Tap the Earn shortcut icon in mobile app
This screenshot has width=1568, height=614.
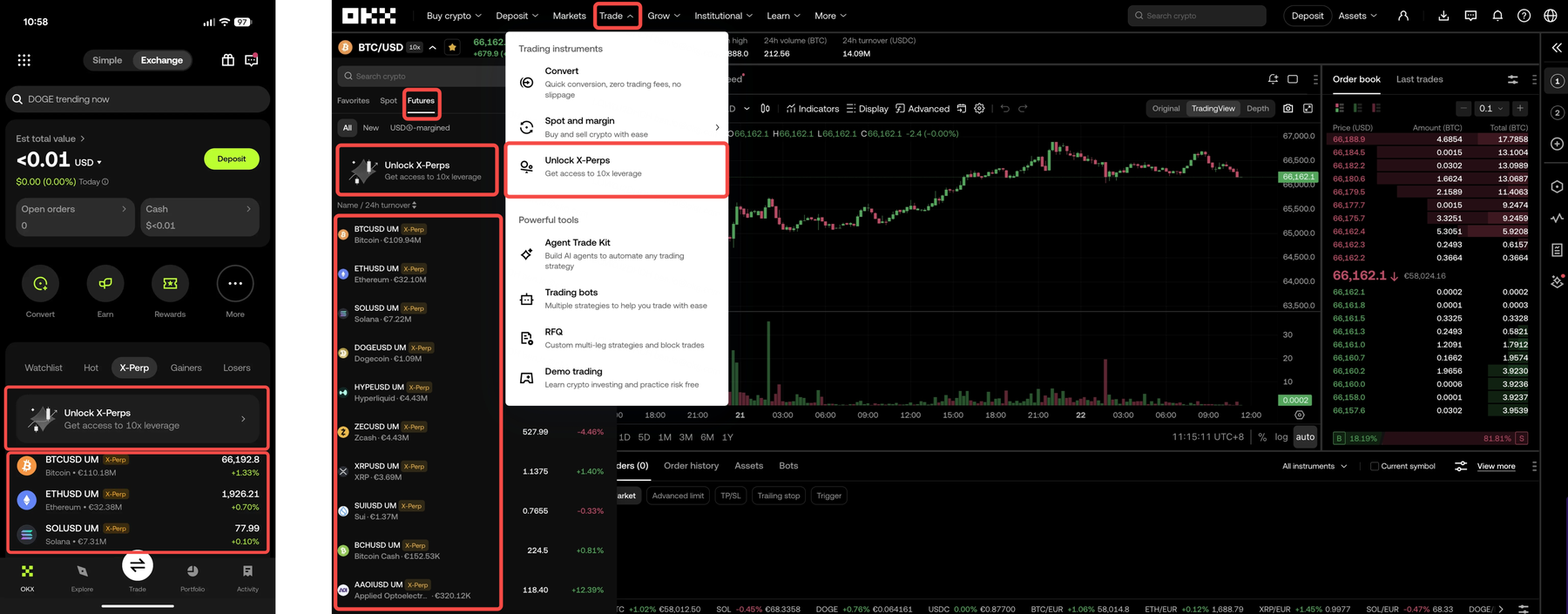105,283
